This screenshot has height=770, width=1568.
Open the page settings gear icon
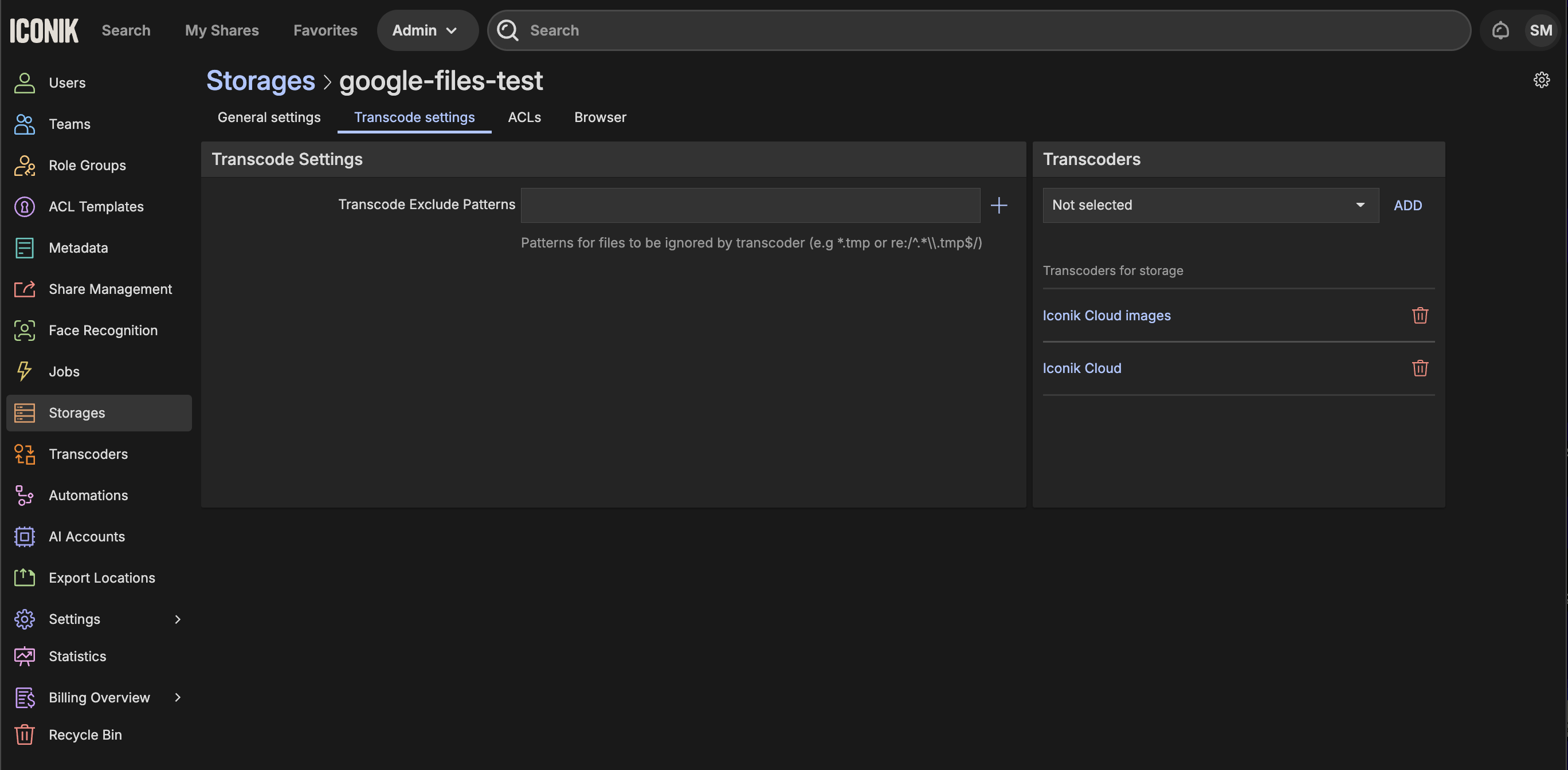pyautogui.click(x=1541, y=80)
